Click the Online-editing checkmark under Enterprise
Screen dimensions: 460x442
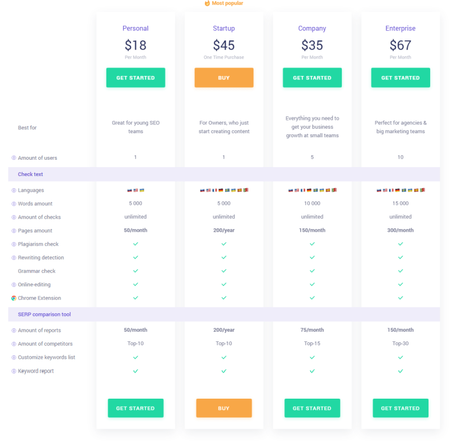401,284
